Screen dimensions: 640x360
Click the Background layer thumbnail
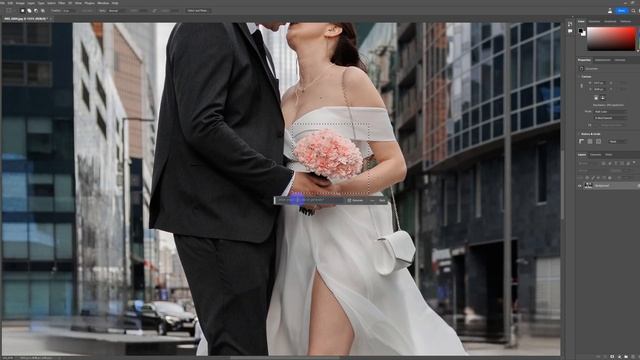click(588, 186)
